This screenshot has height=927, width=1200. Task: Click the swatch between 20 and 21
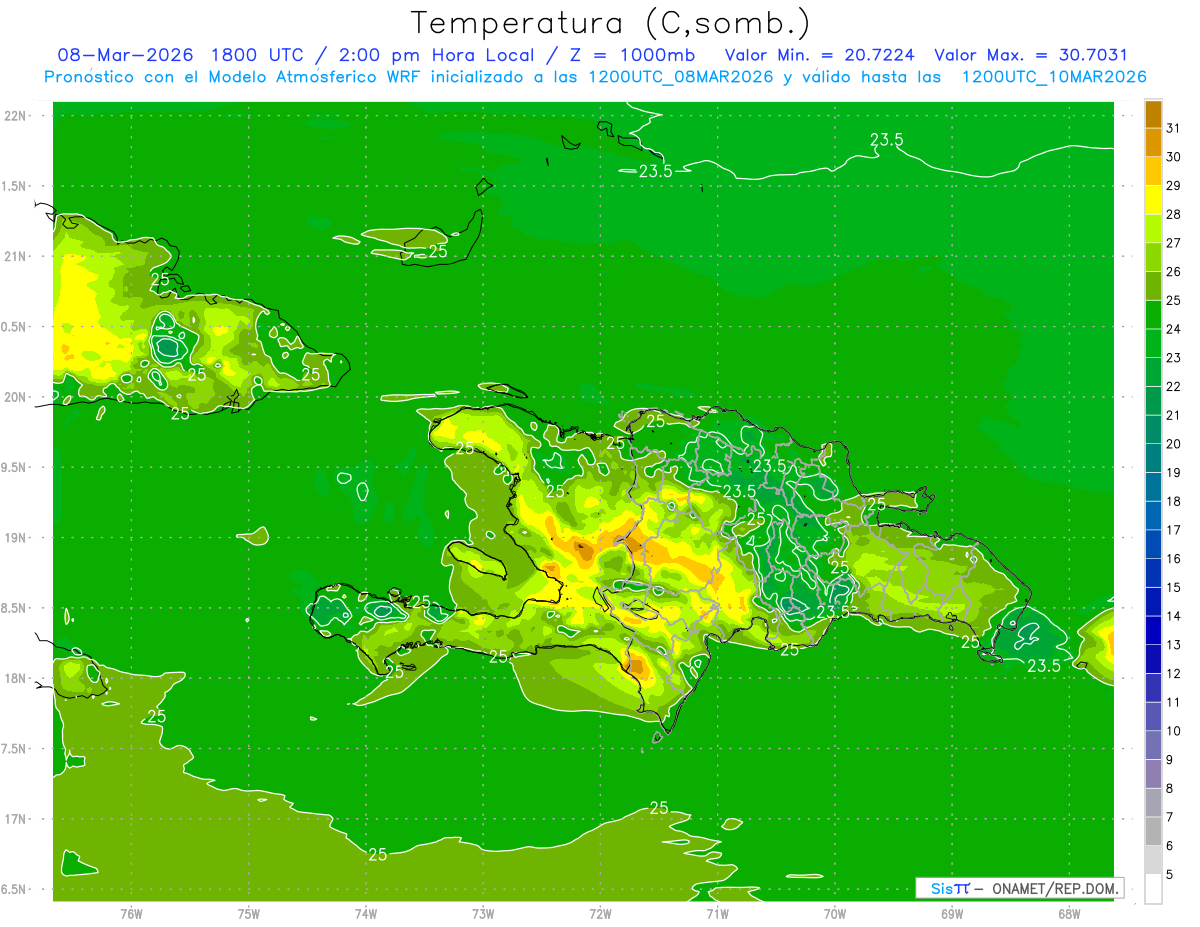click(1153, 430)
